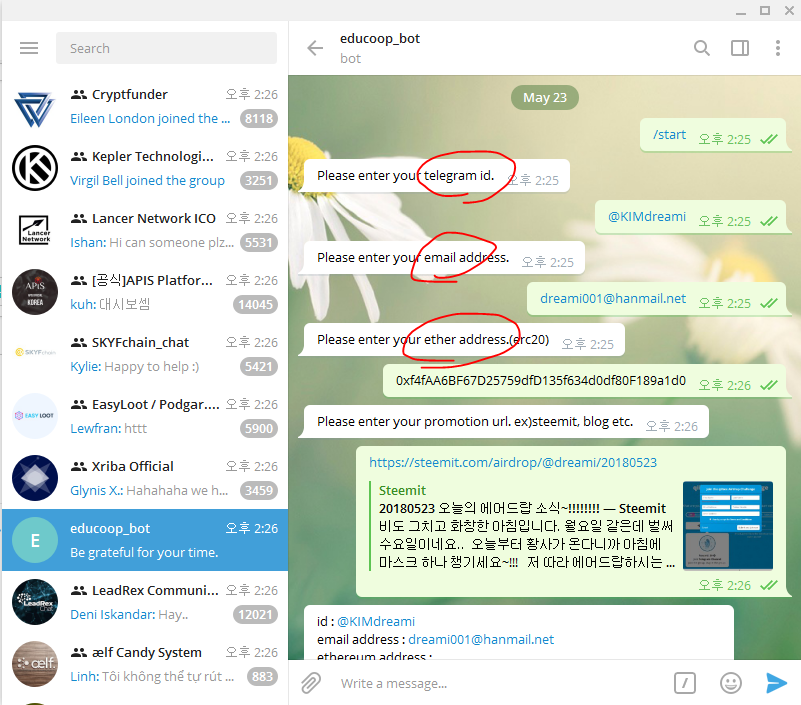Click the LeadRex Community avatar
The height and width of the screenshot is (705, 801).
tap(35, 602)
